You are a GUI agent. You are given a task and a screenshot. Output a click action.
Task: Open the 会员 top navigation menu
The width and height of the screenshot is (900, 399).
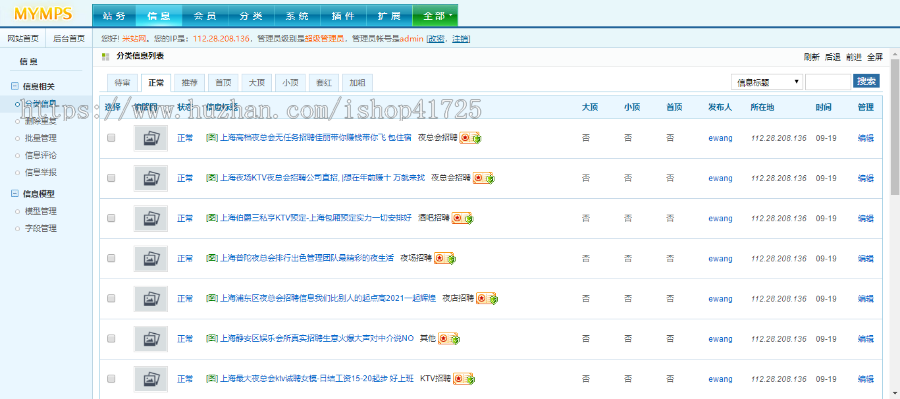205,16
